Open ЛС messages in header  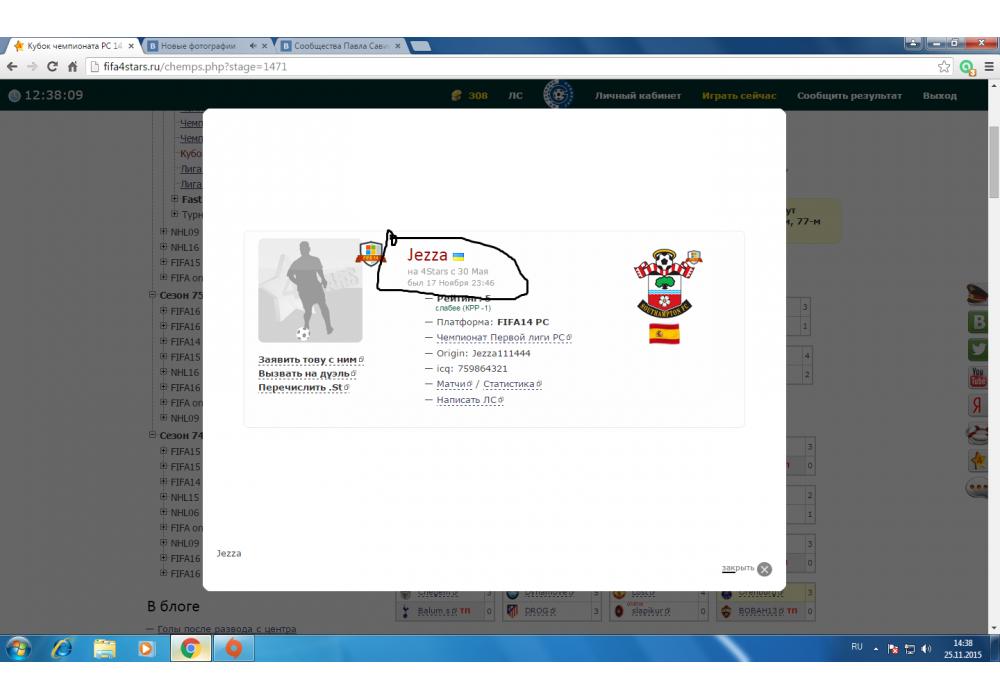[515, 96]
